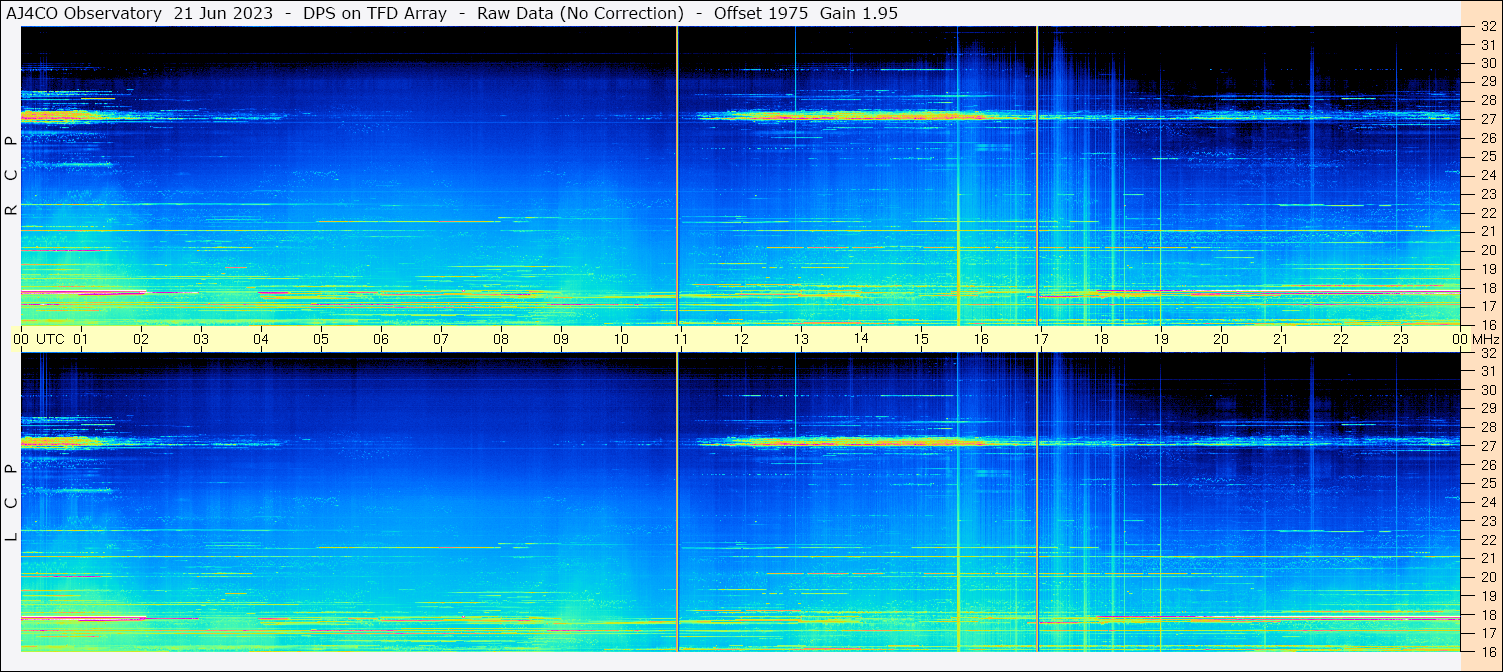
Task: Click the 17 UTC hour label
Action: coord(1041,339)
